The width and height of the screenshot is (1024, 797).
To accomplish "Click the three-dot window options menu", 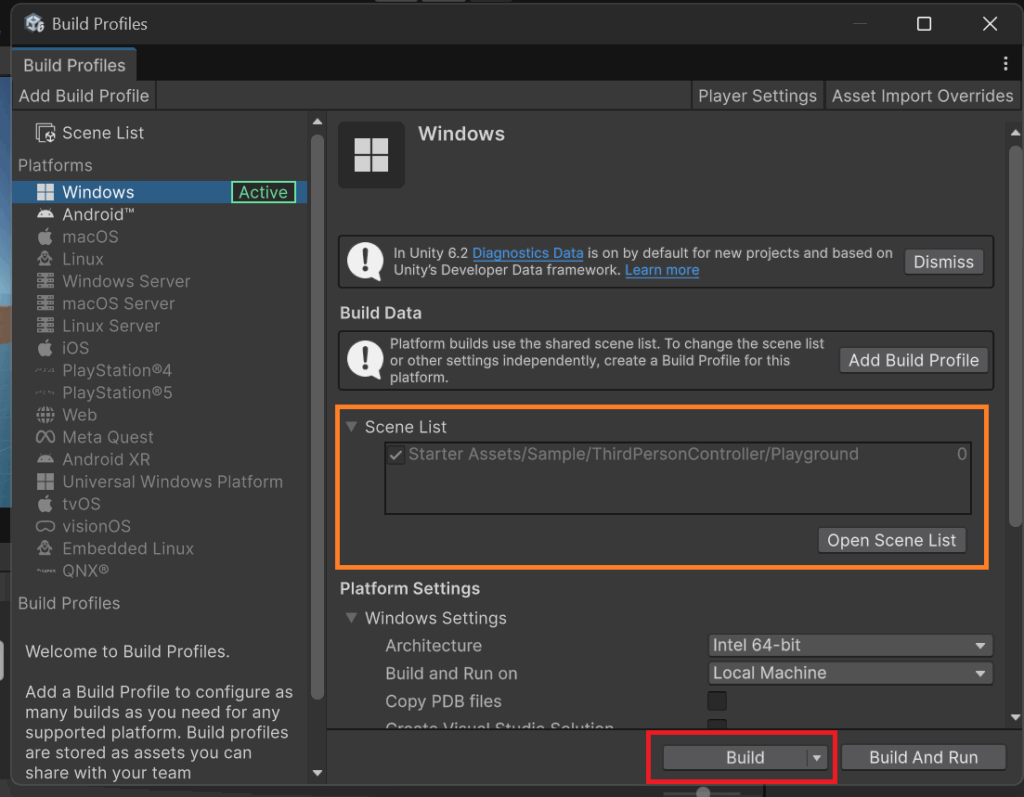I will point(1005,64).
